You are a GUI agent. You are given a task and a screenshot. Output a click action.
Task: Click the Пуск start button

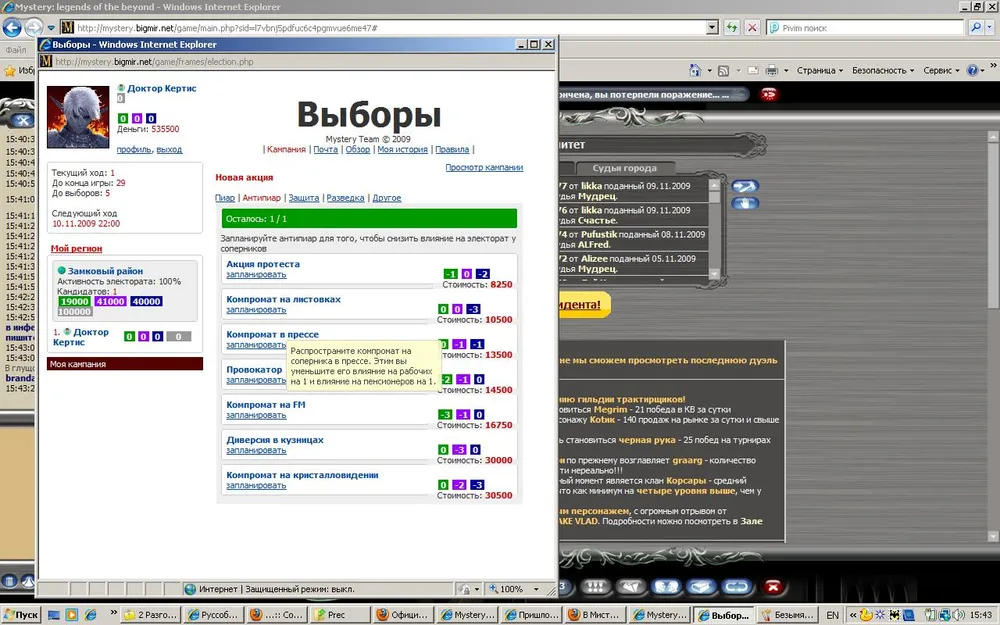(24, 615)
